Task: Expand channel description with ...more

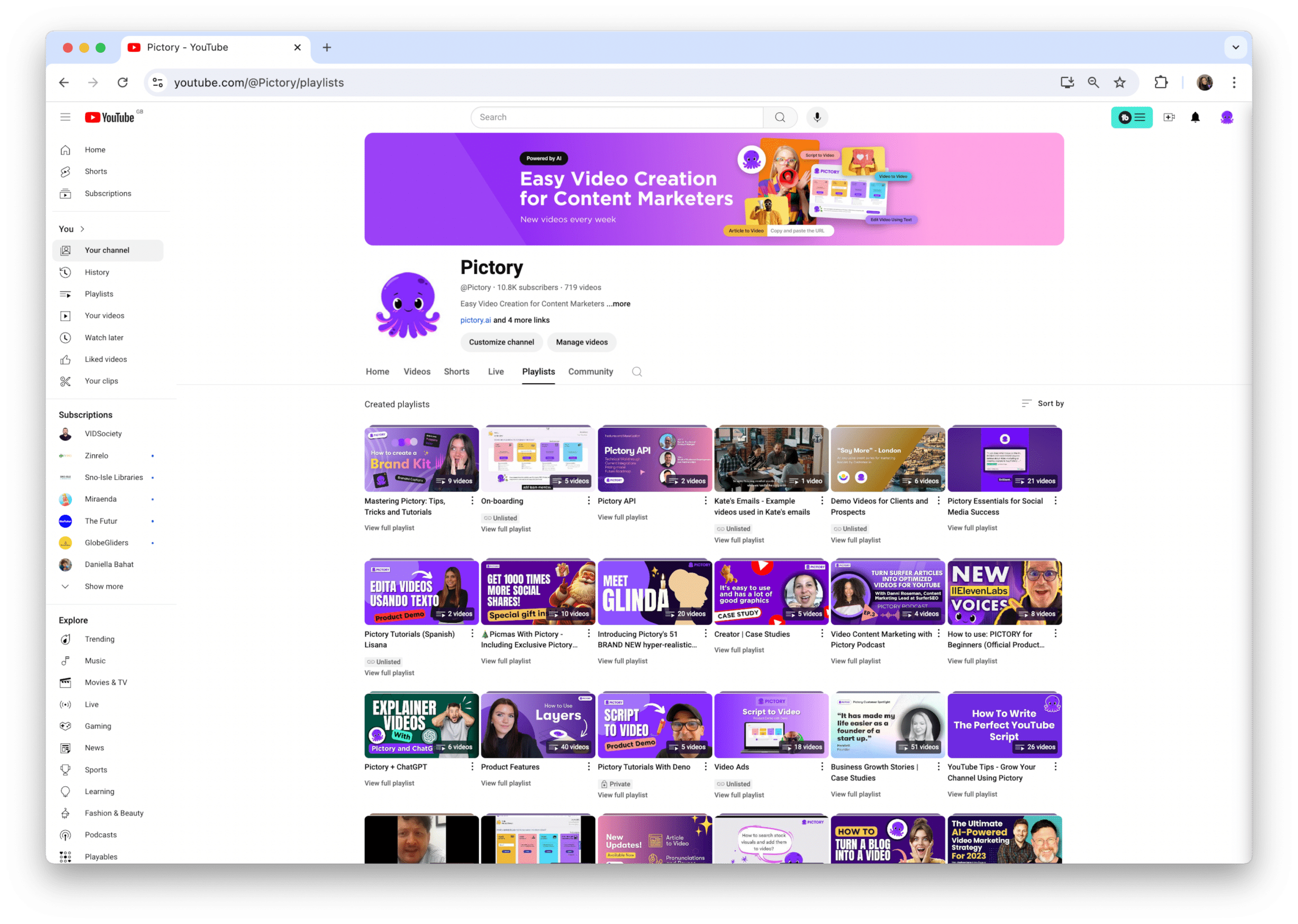Action: pyautogui.click(x=619, y=304)
